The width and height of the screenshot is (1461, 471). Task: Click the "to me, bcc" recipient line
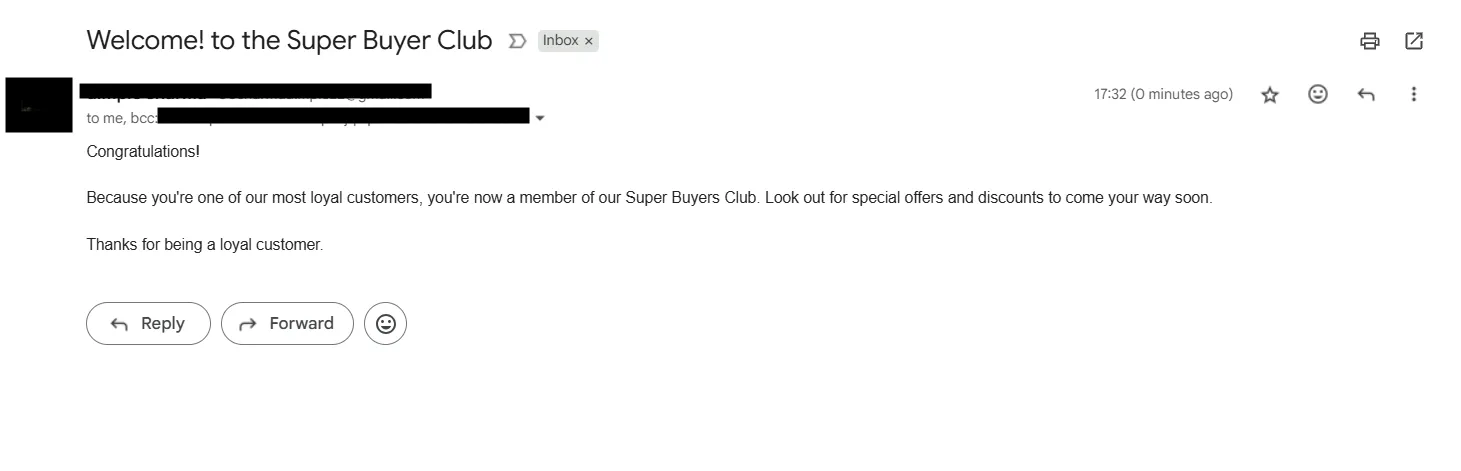[x=116, y=118]
